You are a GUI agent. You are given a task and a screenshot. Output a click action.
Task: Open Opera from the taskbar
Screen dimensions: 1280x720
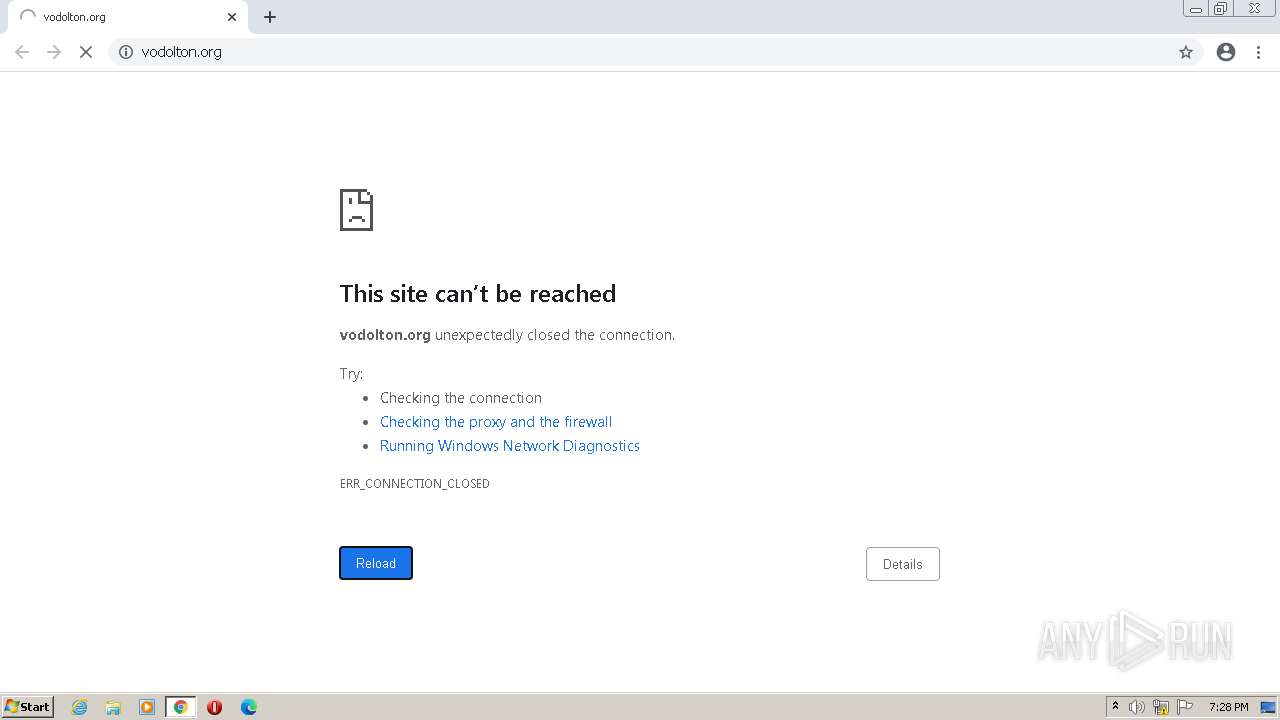(215, 707)
